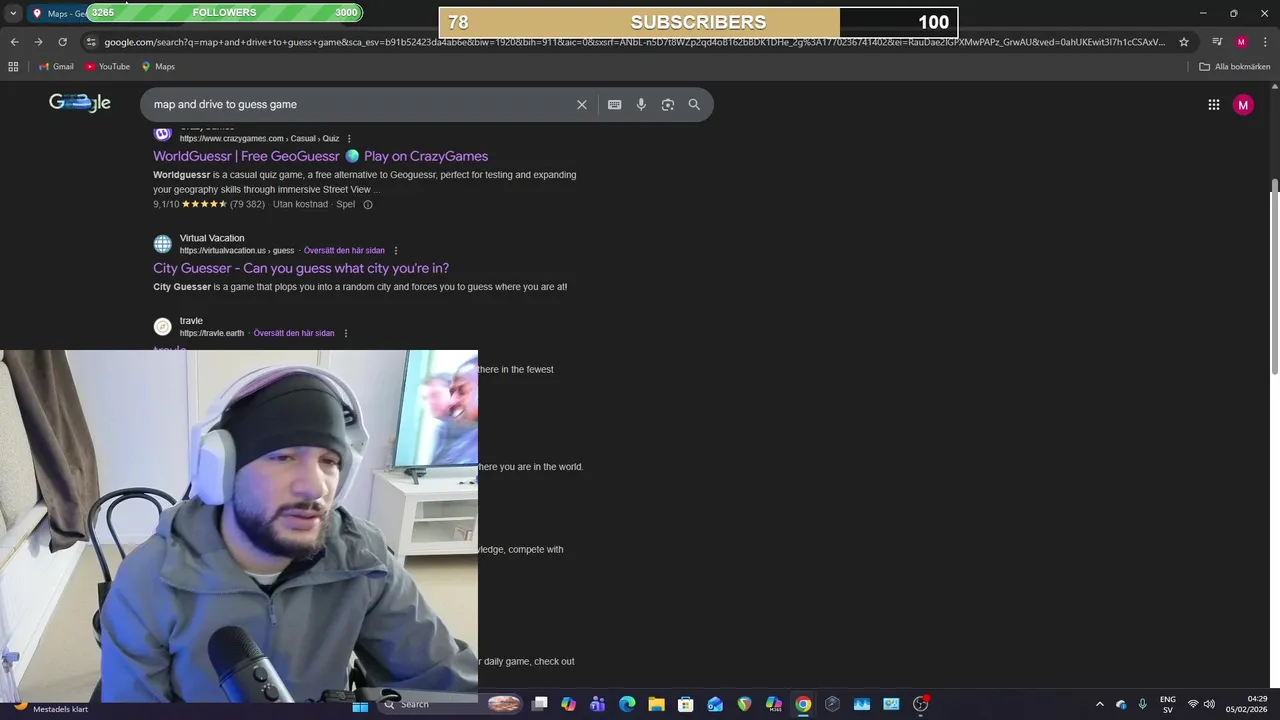This screenshot has height=720, width=1280.
Task: Go back to the previous page
Action: 14,42
